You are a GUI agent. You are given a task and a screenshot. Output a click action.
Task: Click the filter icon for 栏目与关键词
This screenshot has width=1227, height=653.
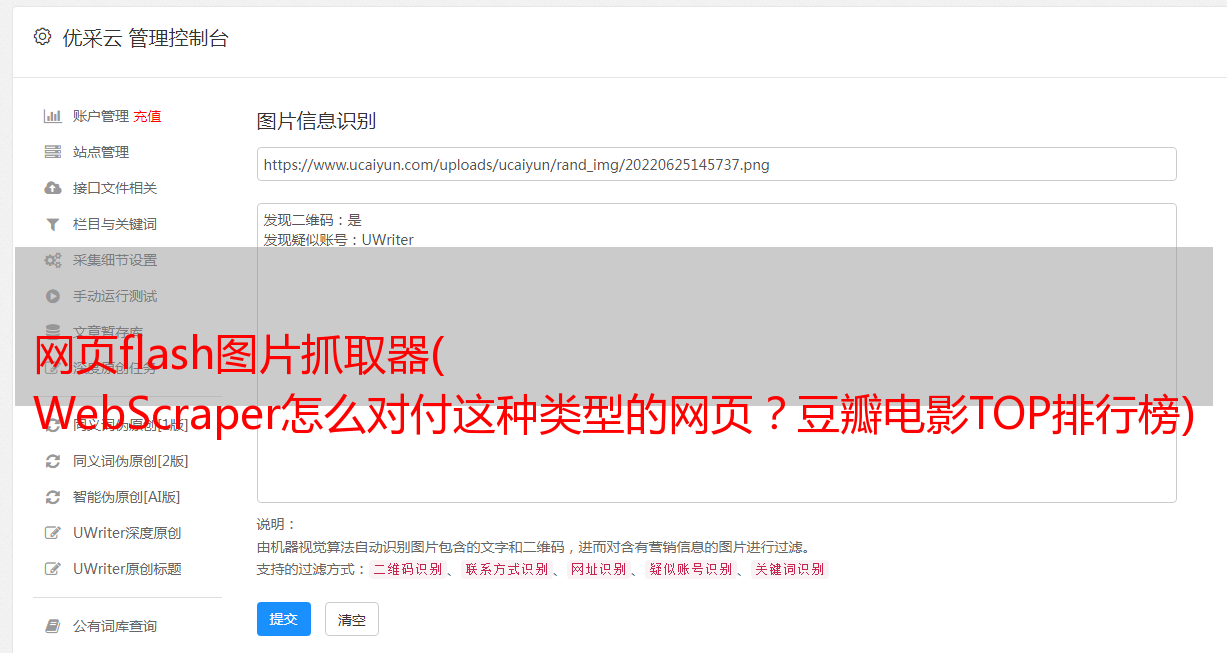53,224
